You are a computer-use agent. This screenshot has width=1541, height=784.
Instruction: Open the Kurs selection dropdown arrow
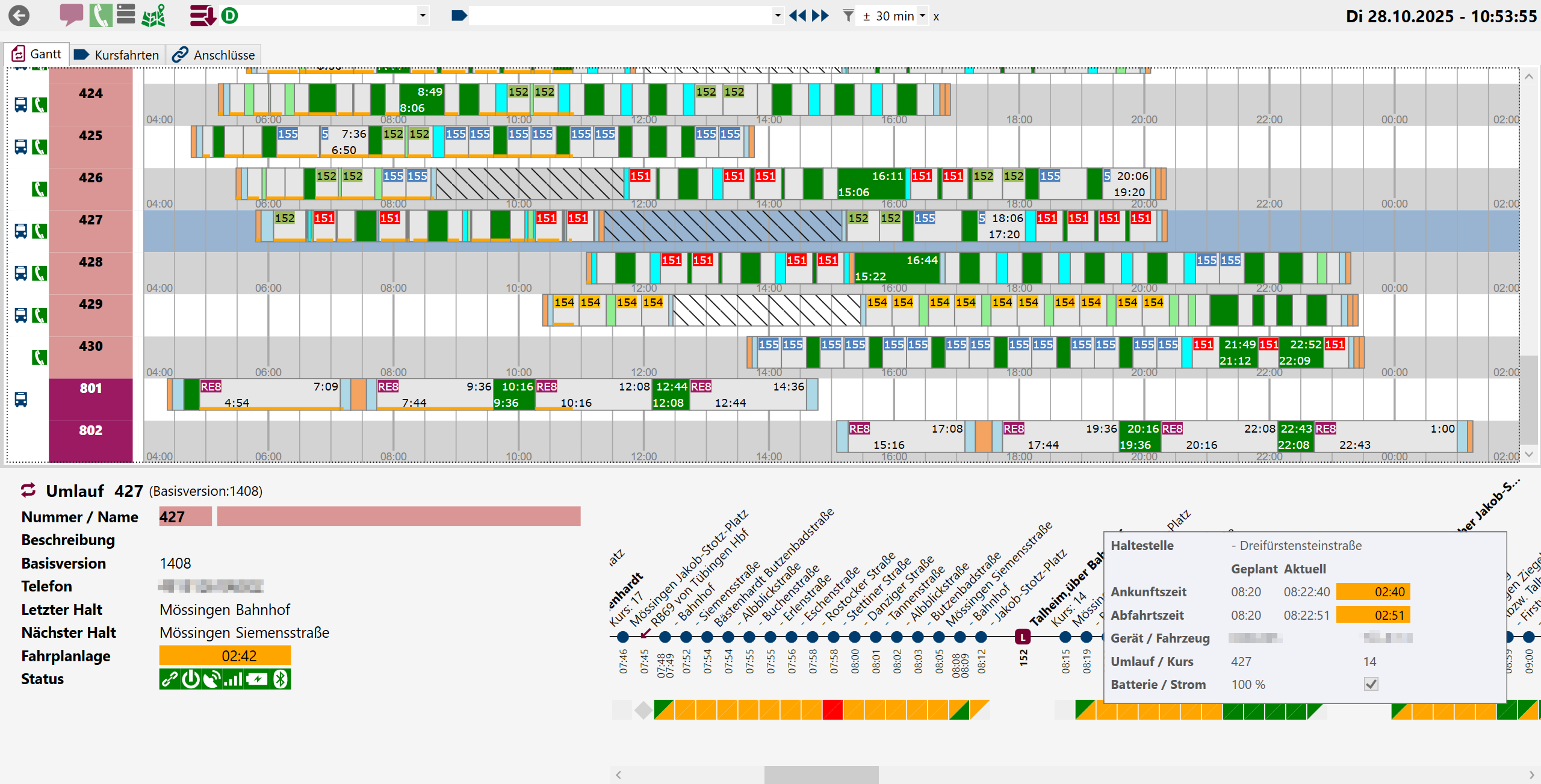coord(778,16)
